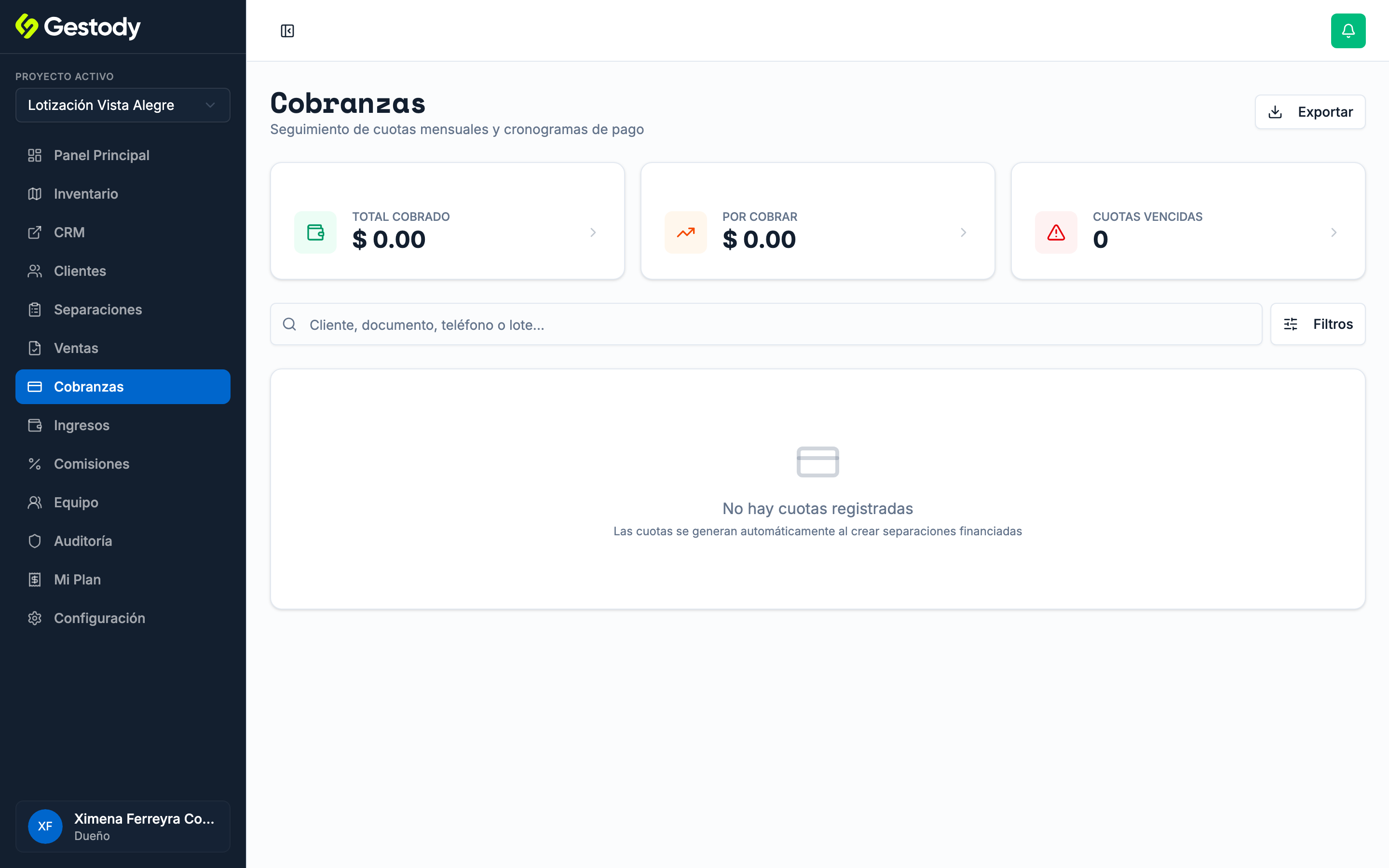Click the Exportar button
Screen dimensions: 1389x868
tap(1310, 112)
